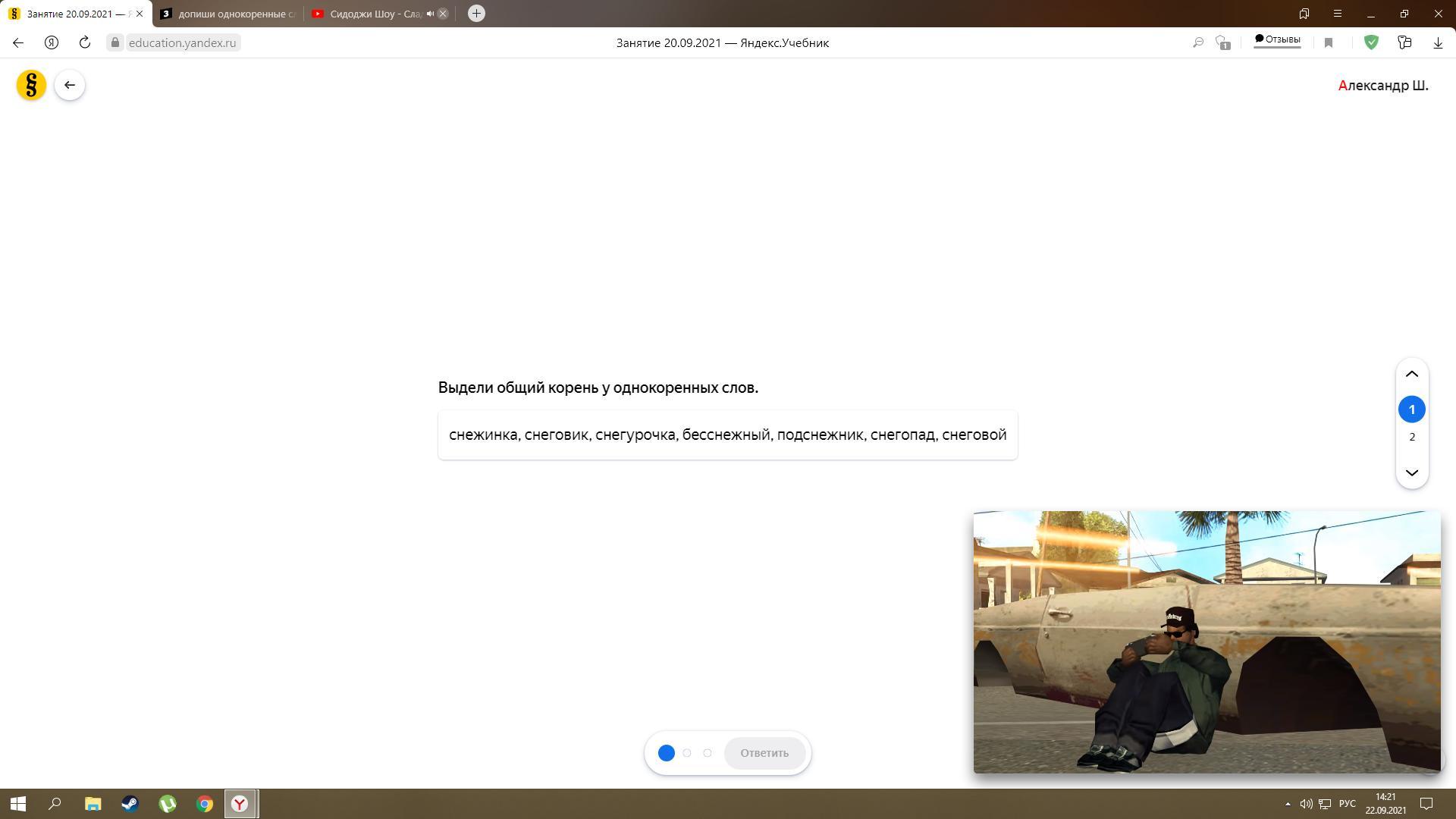Go to previous task with up chevron
This screenshot has width=1456, height=819.
(x=1412, y=374)
